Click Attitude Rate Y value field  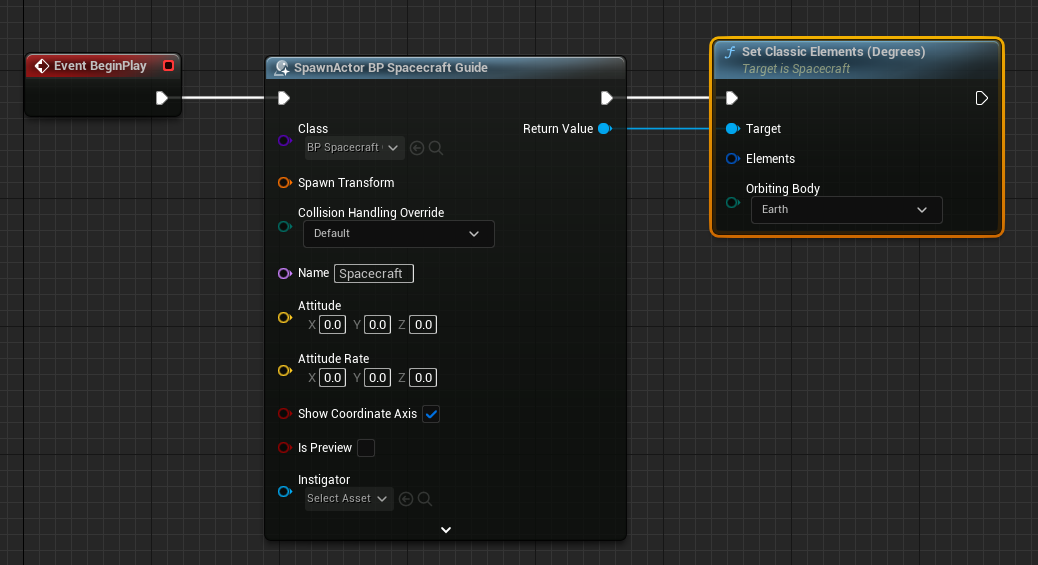(x=377, y=378)
